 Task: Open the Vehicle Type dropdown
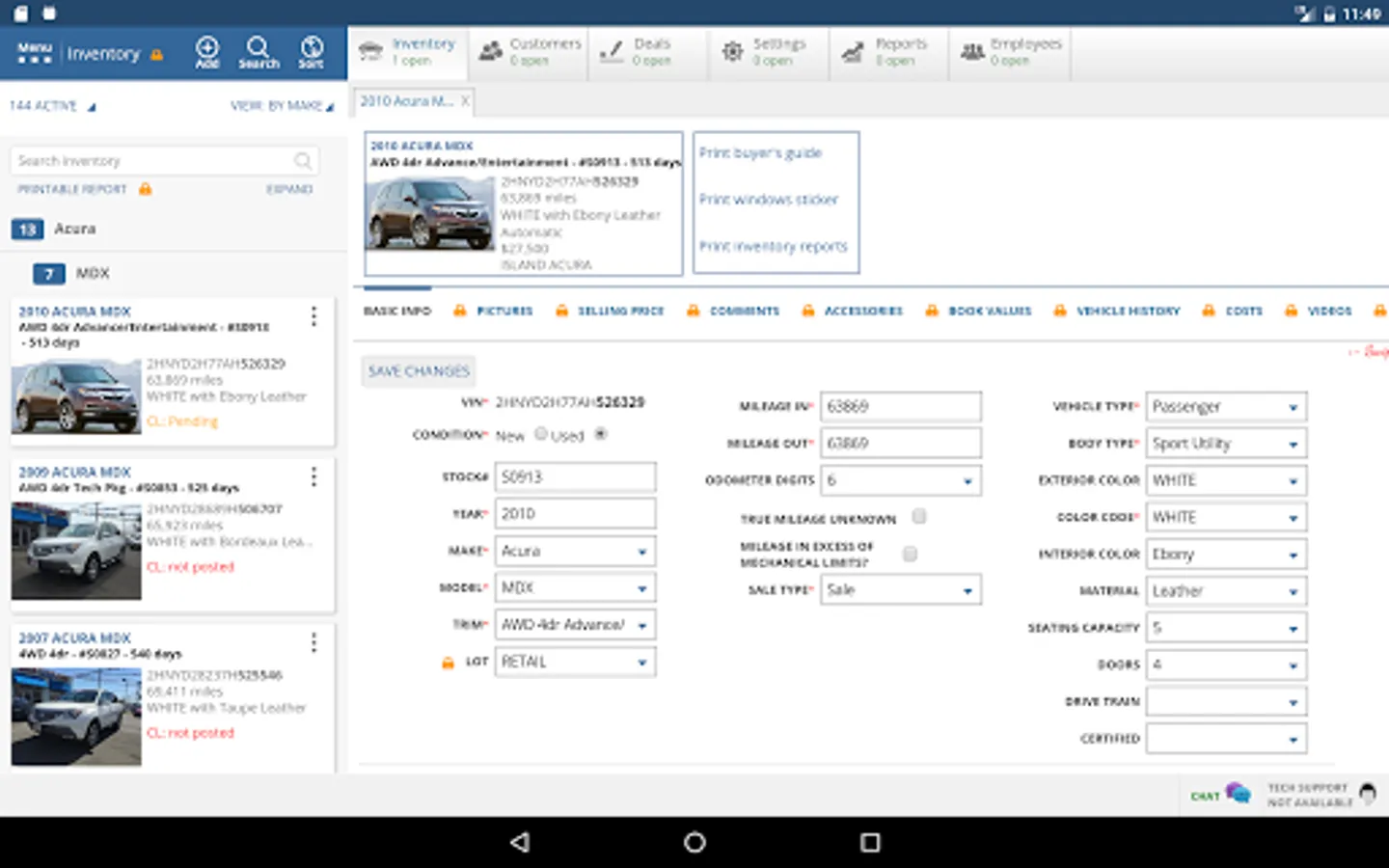1226,406
